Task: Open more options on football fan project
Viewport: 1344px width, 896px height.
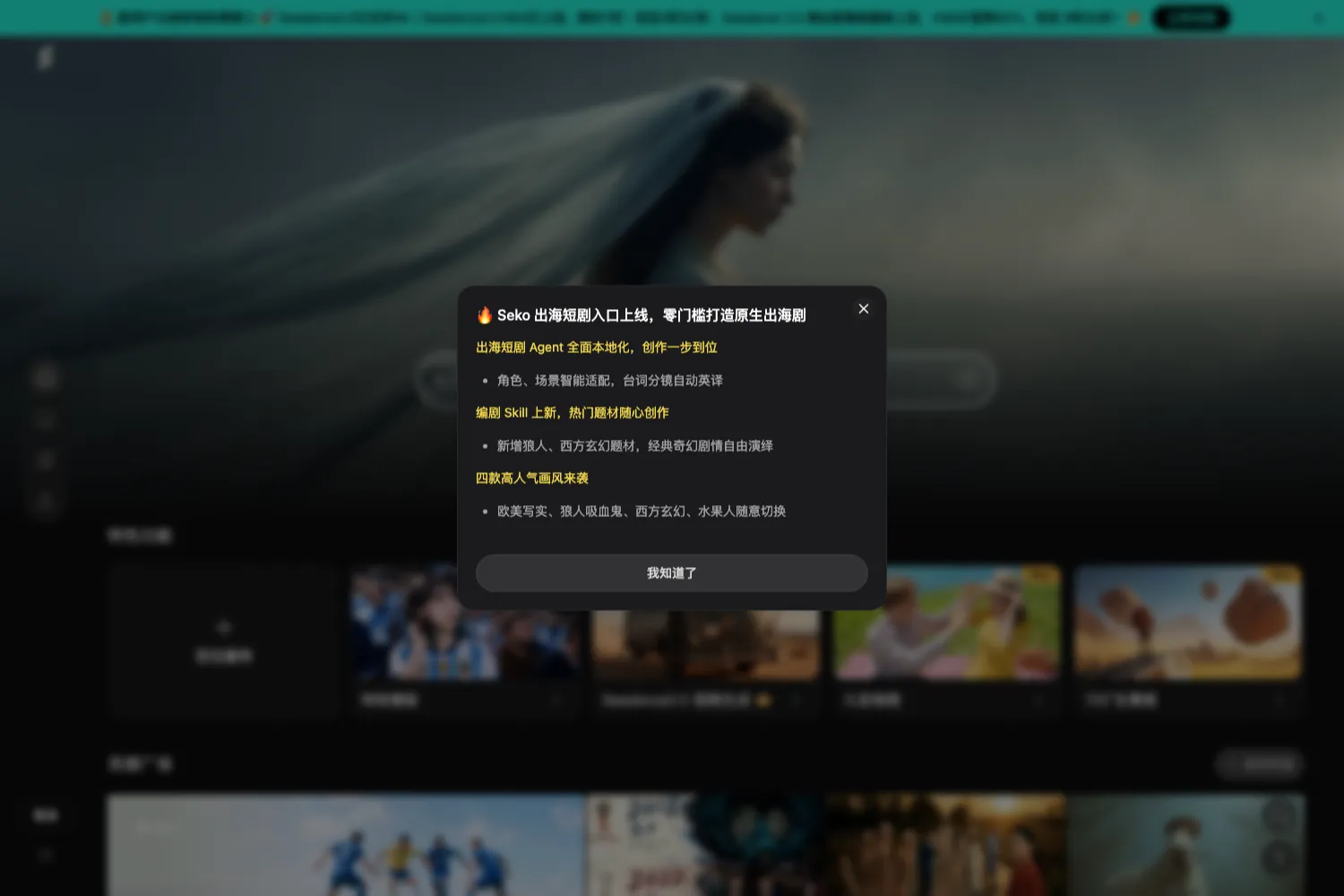Action: pos(556,700)
